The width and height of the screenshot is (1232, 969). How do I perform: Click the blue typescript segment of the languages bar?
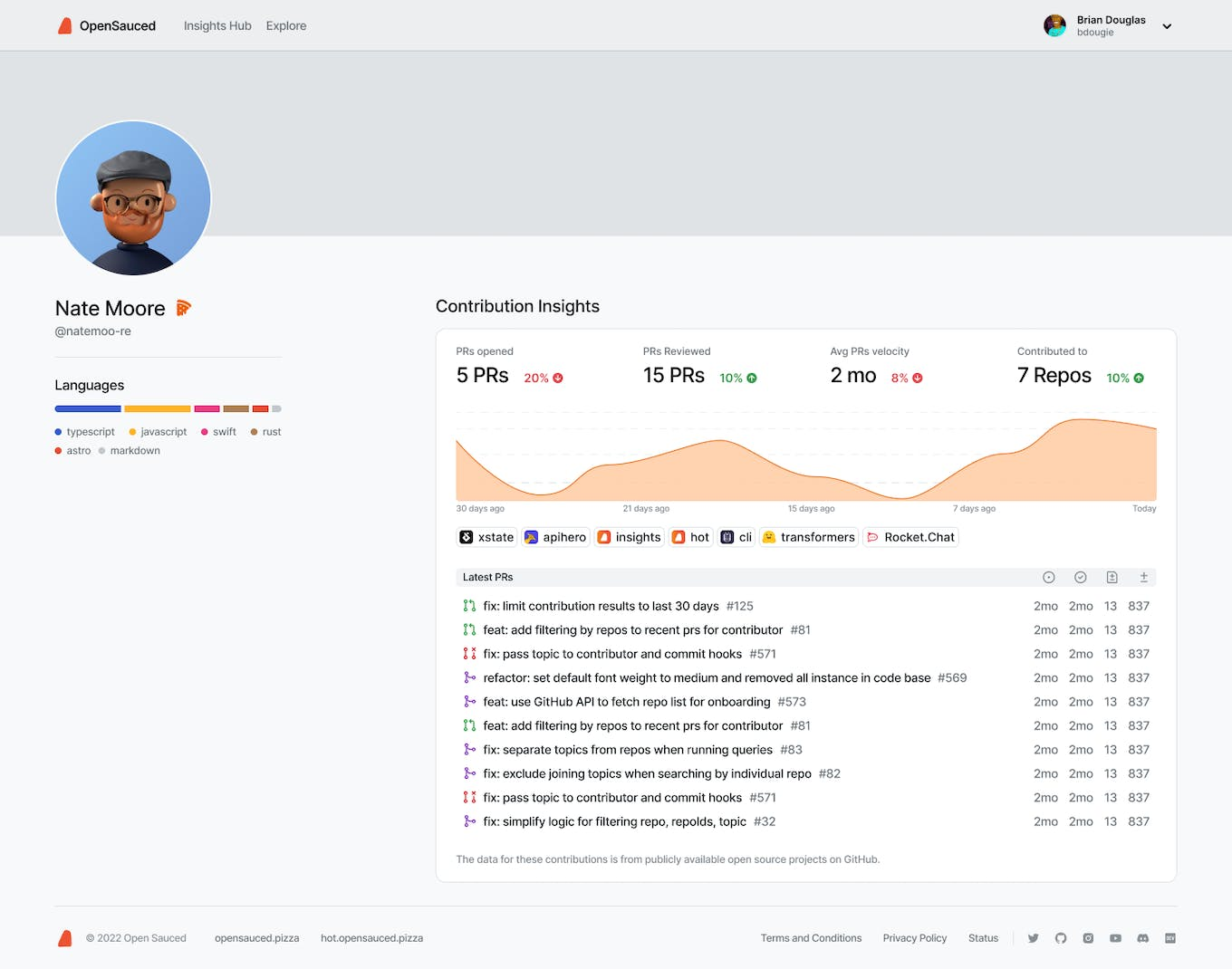[88, 408]
